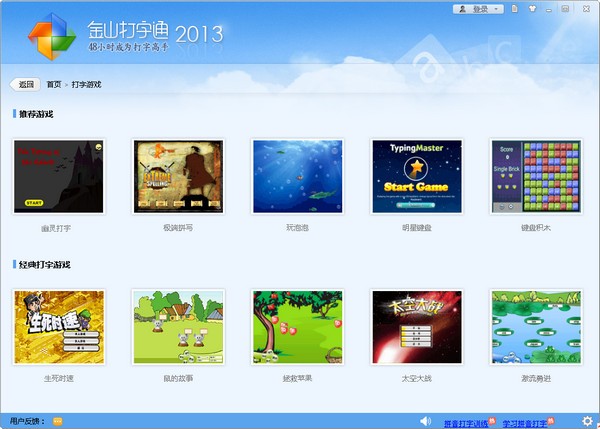Open the 生死时速 game thumbnail

(x=59, y=327)
